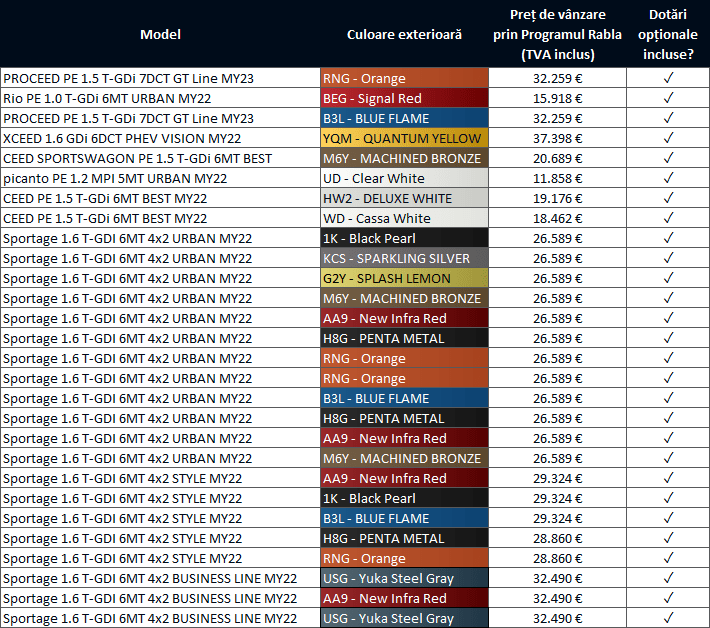
Task: Click M6Y - MACHINED BRONZE in CEED SPORTSWAGON row
Action: pos(404,158)
